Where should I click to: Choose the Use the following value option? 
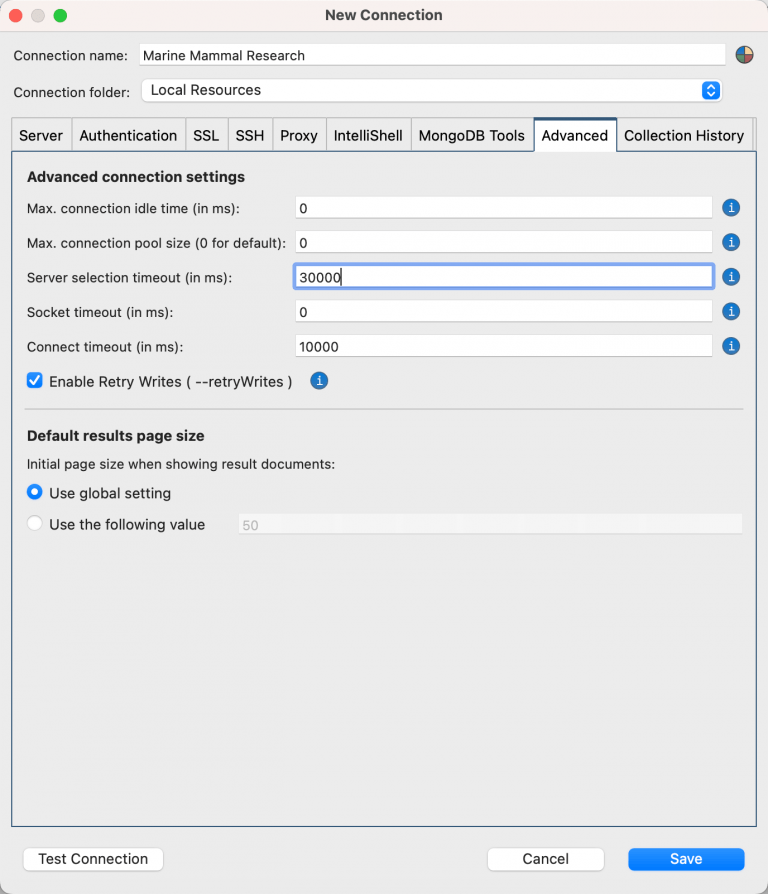(34, 523)
